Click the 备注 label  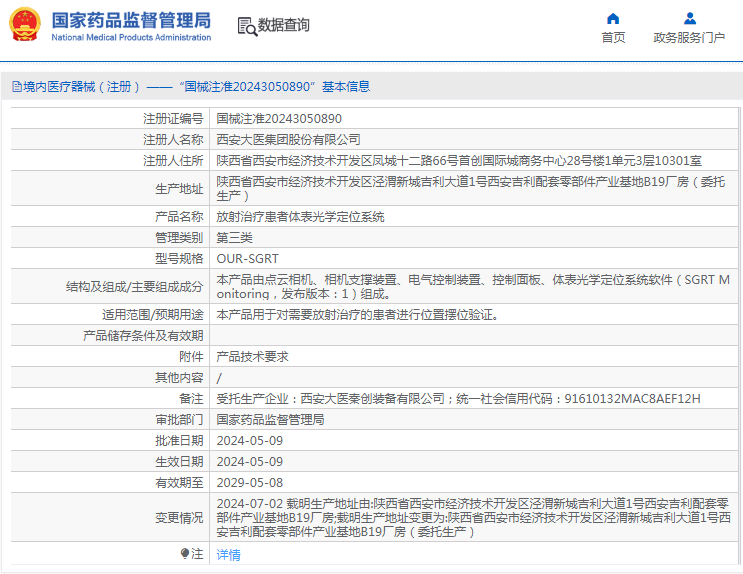coord(191,399)
